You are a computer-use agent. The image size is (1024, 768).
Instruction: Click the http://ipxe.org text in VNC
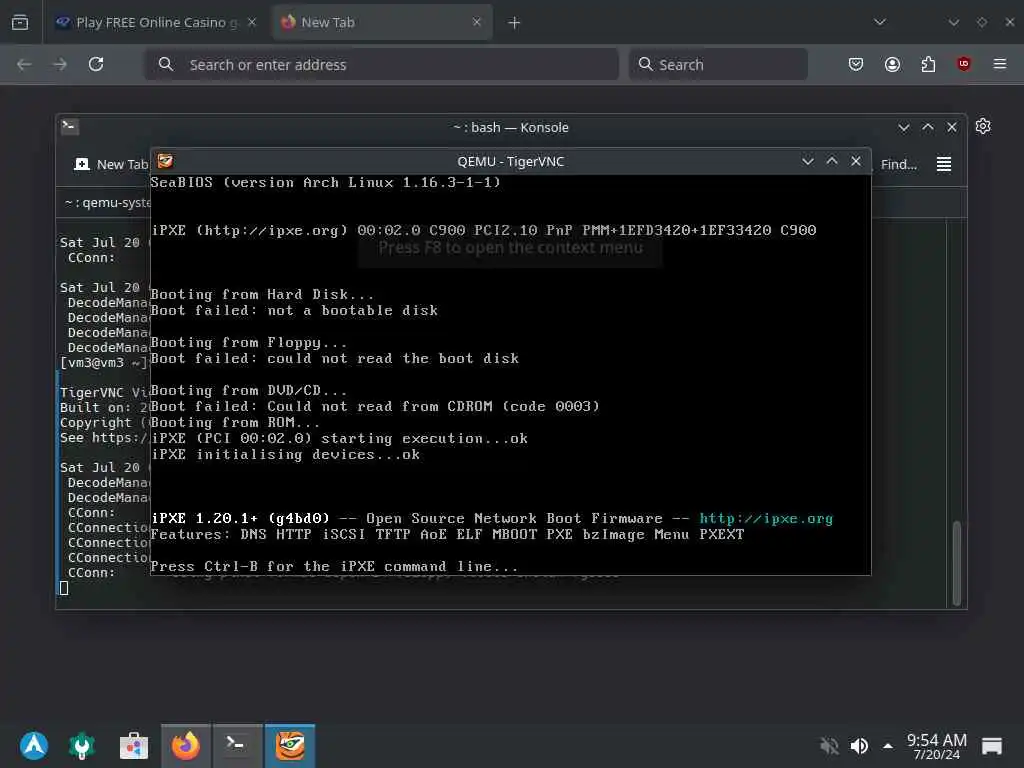coord(766,519)
